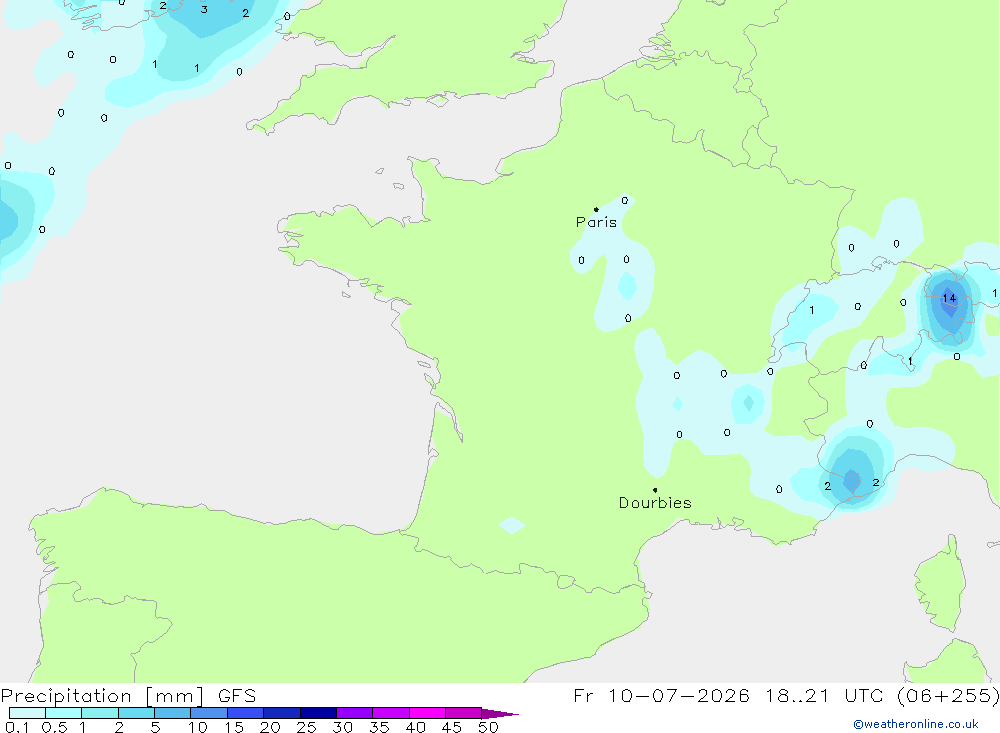Click the 14 mm precipitation value
The width and height of the screenshot is (1000, 733).
(x=949, y=298)
